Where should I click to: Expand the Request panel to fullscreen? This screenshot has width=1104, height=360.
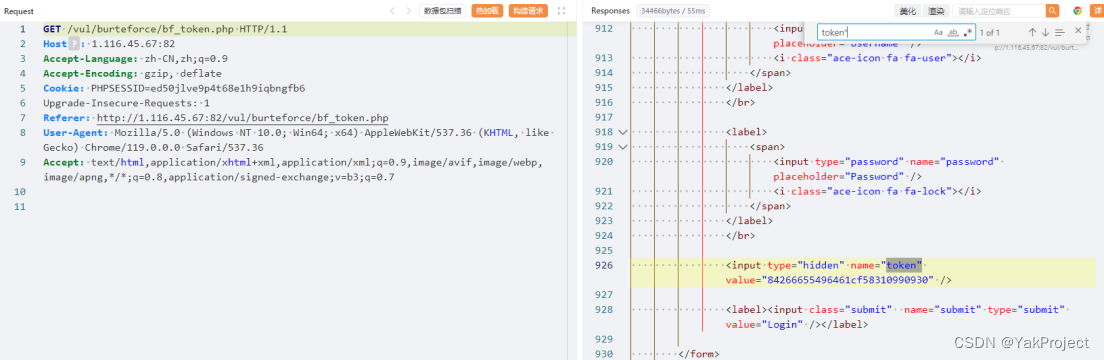[x=561, y=11]
